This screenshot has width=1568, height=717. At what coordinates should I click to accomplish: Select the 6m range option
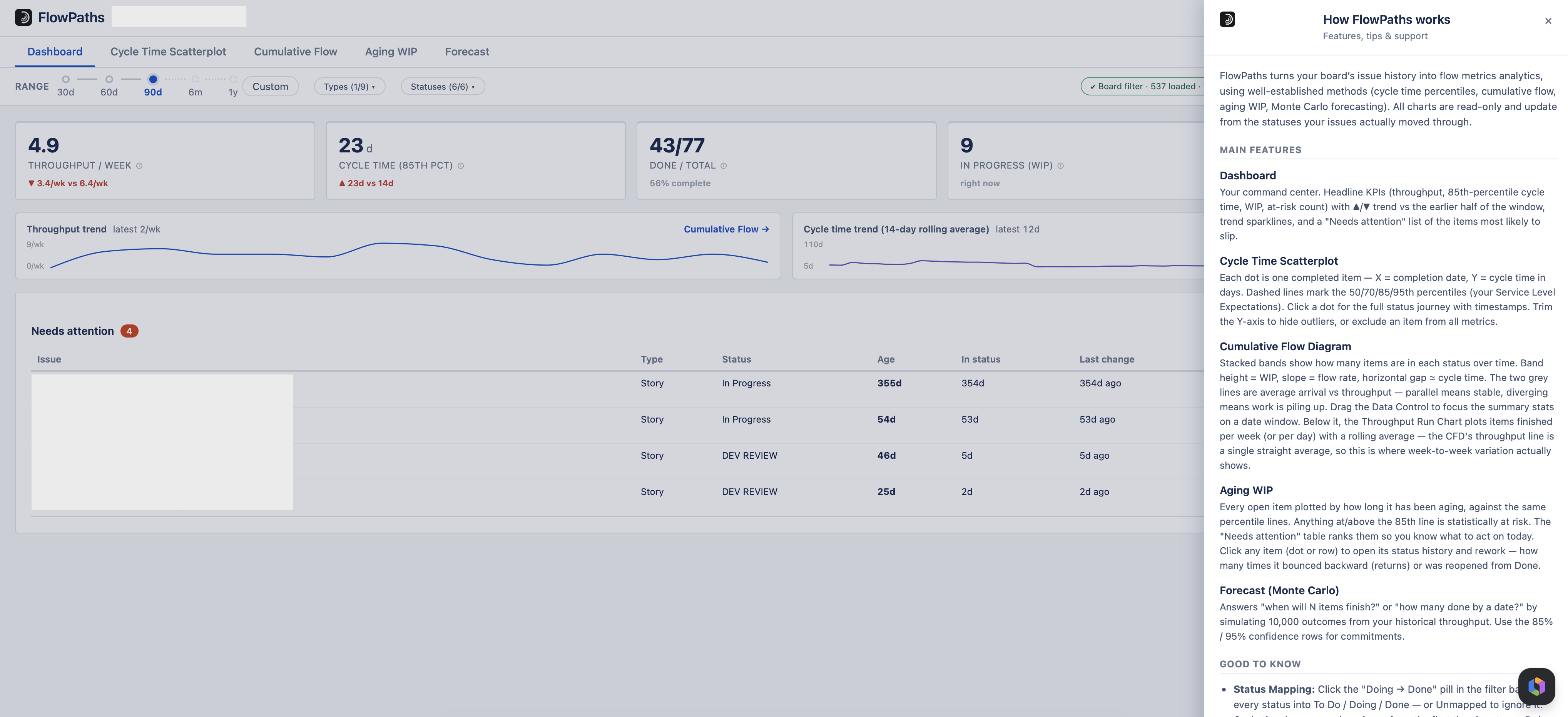[x=196, y=86]
